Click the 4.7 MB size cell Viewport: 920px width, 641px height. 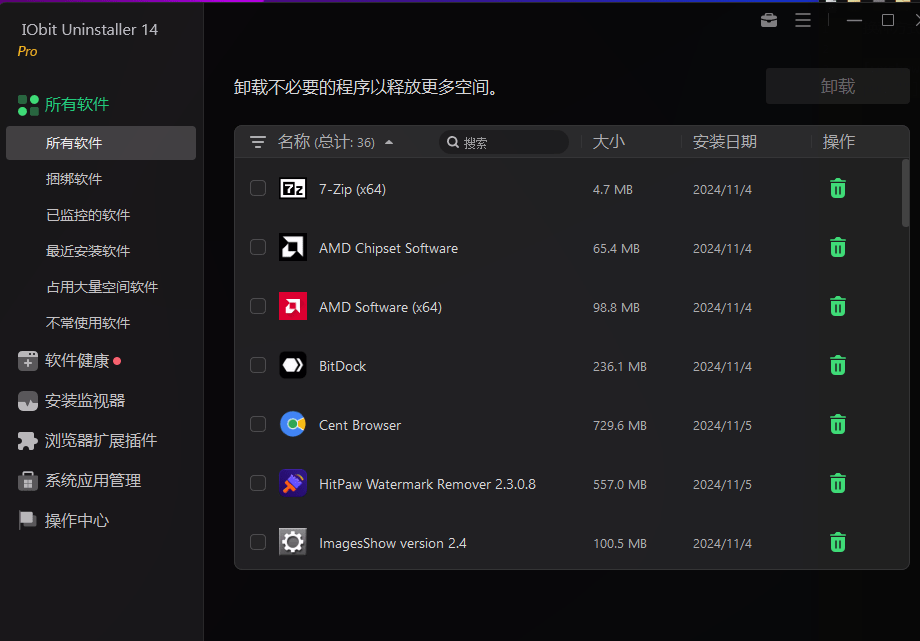coord(613,190)
